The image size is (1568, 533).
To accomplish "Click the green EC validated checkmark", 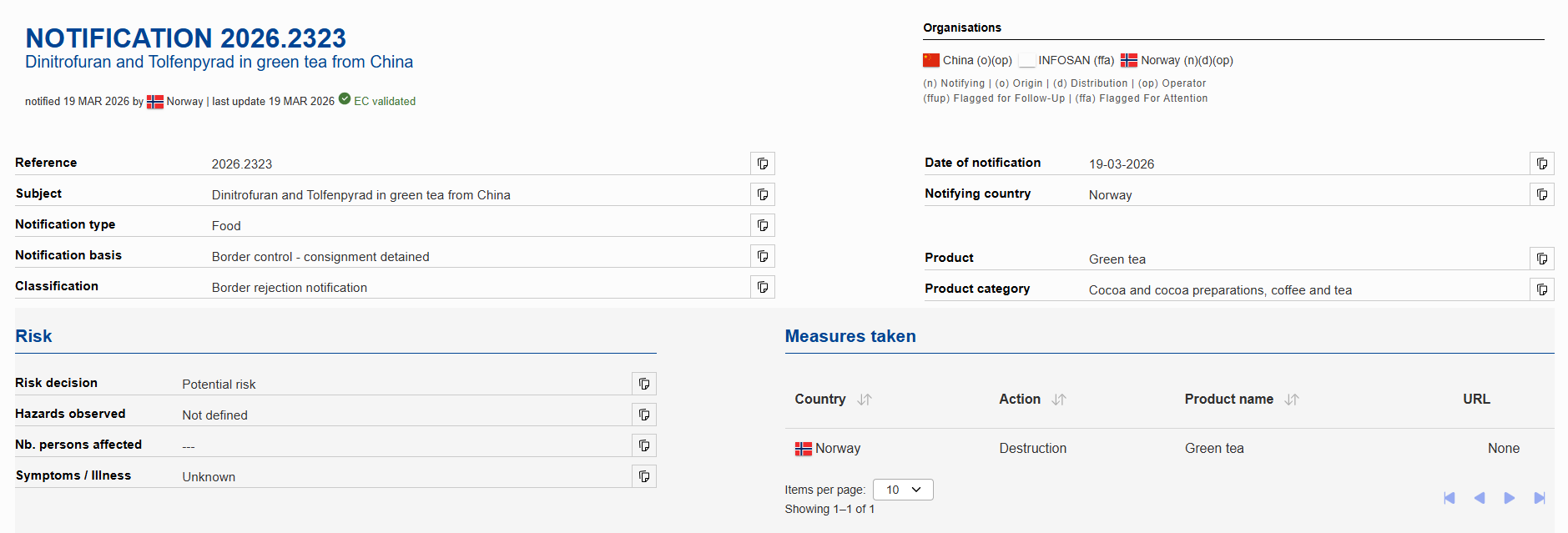I will (x=345, y=99).
